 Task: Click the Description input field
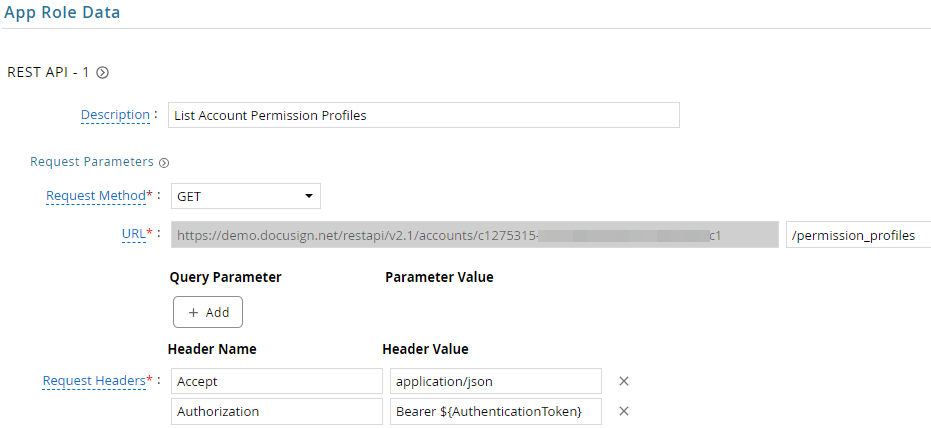click(x=424, y=115)
